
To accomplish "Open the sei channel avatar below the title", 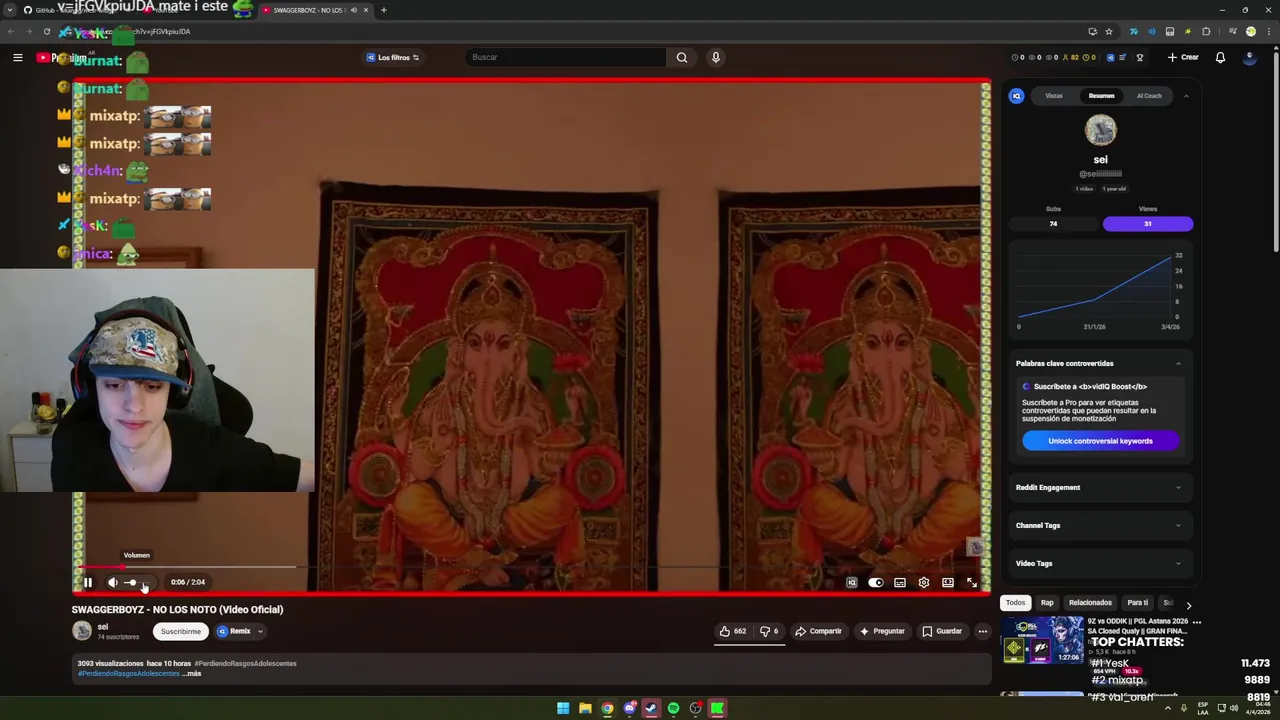I will 82,631.
